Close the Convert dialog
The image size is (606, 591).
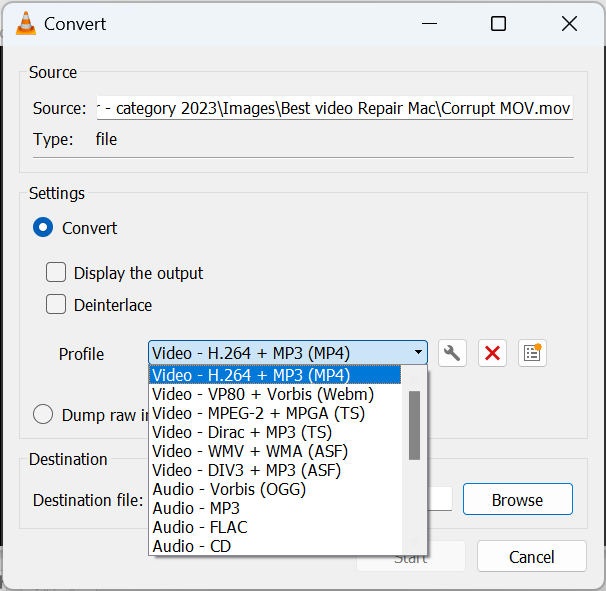pos(569,24)
